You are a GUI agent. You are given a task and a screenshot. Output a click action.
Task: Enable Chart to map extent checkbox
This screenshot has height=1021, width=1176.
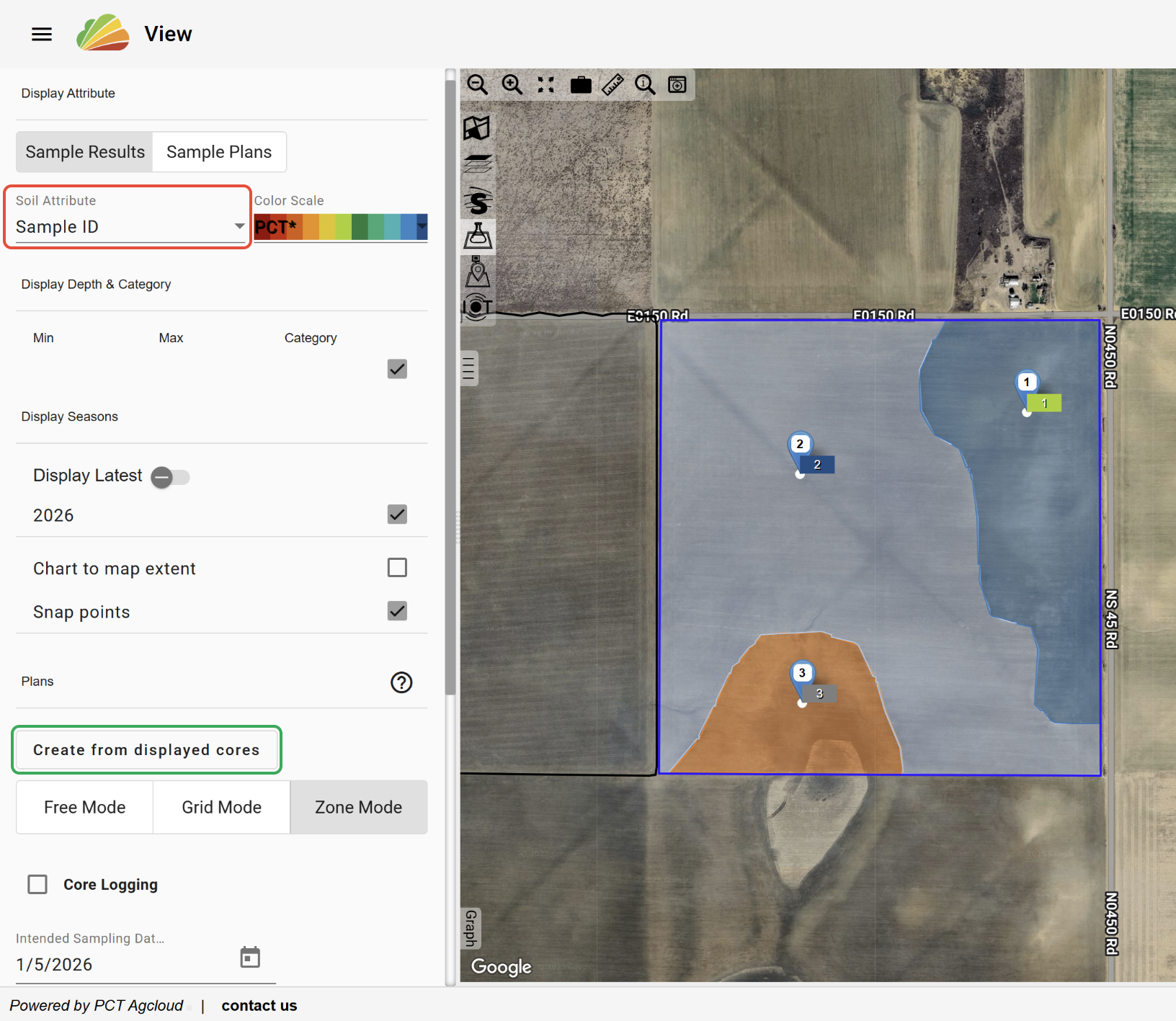pyautogui.click(x=397, y=568)
